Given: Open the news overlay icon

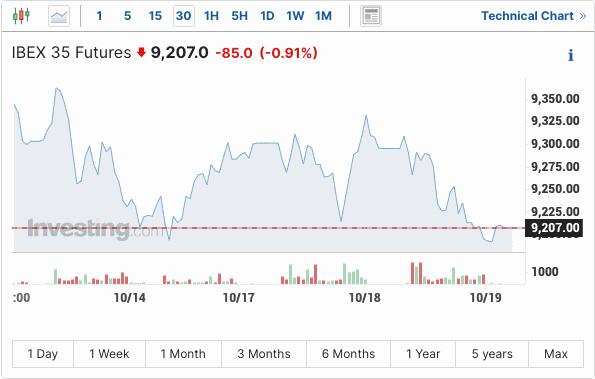Looking at the screenshot, I should click(371, 16).
